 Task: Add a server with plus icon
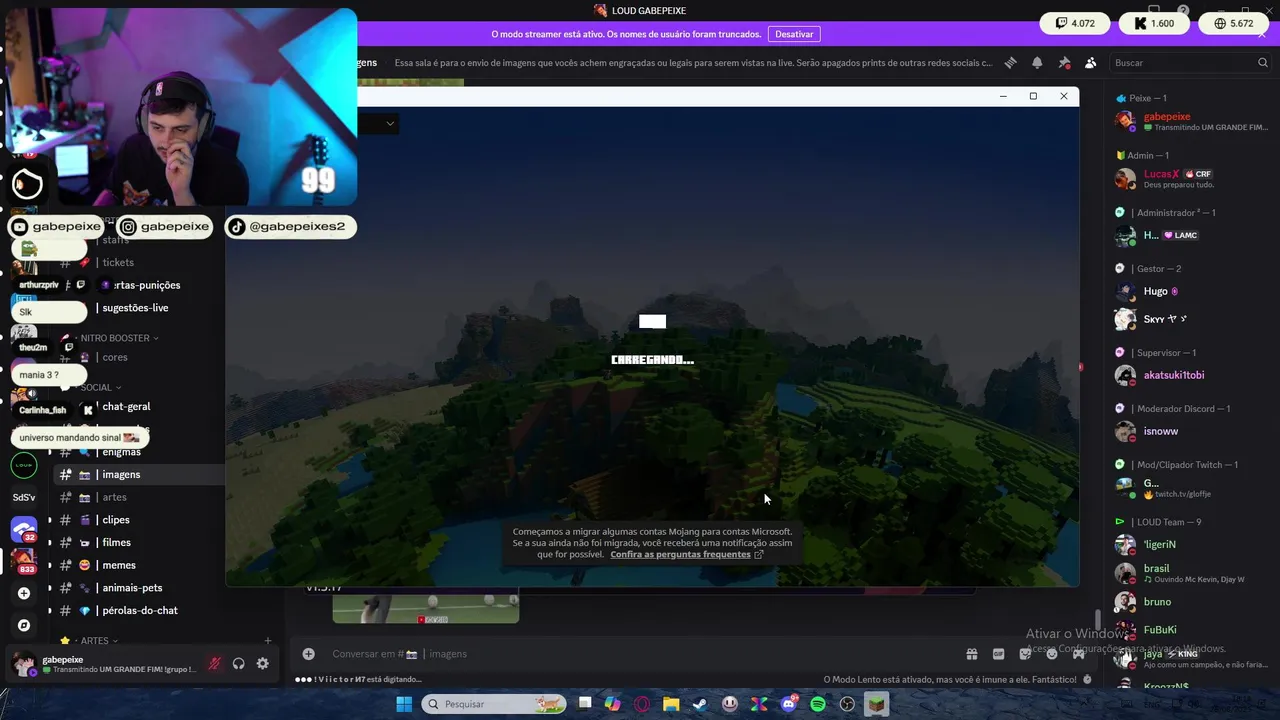point(24,593)
